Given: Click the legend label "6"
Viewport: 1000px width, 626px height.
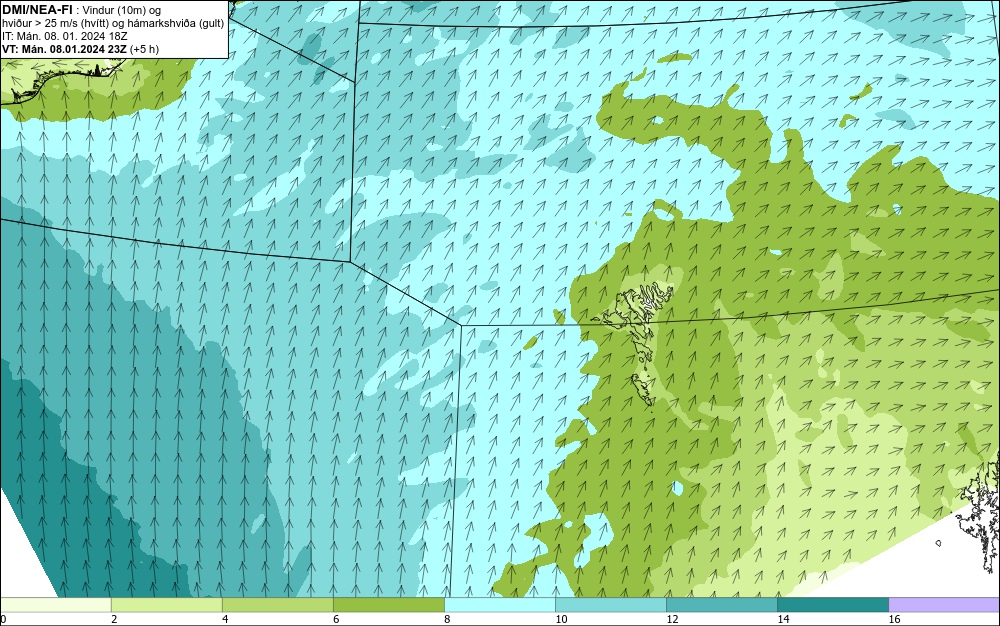Looking at the screenshot, I should pyautogui.click(x=336, y=619).
